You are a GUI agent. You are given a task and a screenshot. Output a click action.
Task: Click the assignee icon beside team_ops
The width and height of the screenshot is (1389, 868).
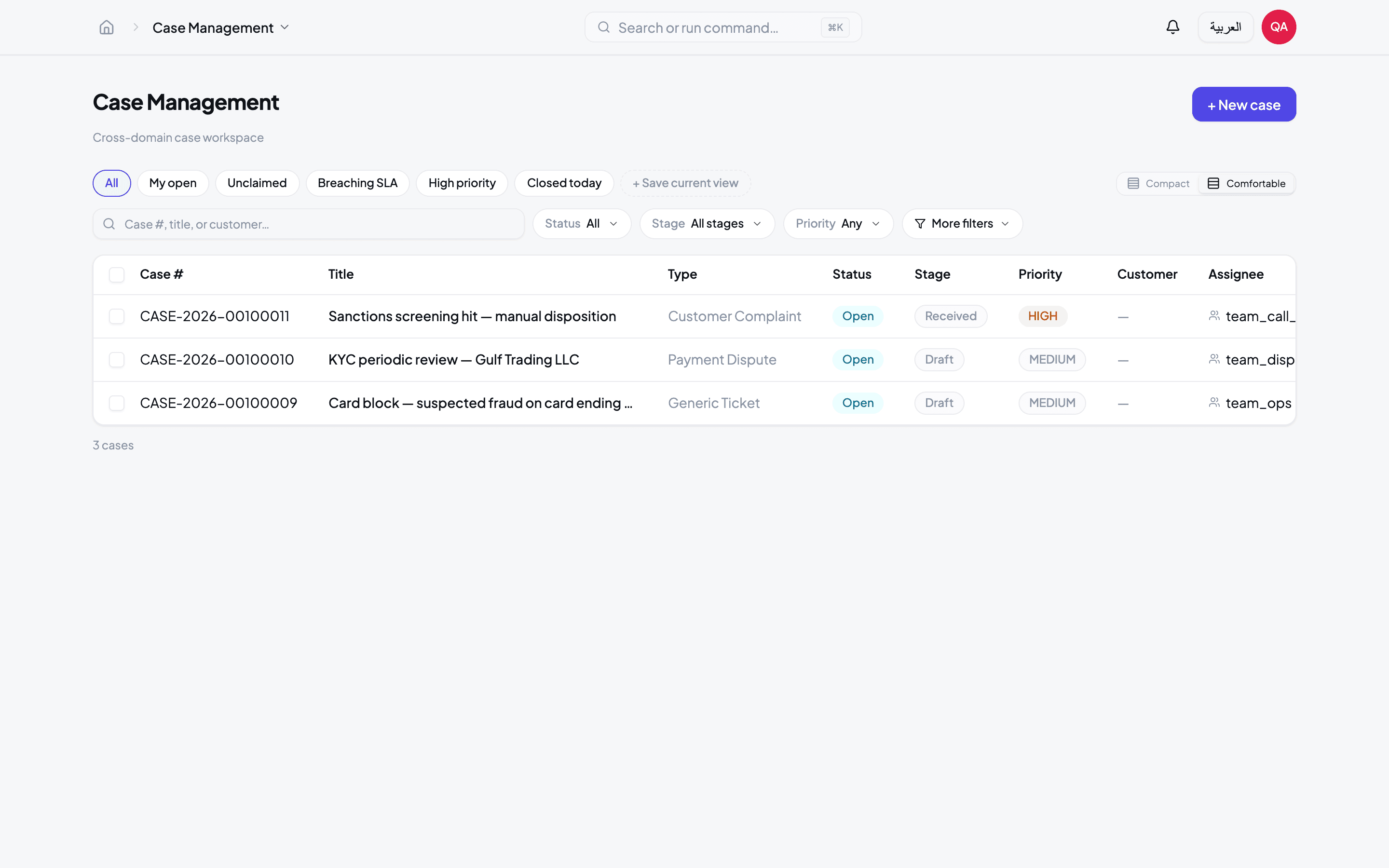pos(1214,403)
